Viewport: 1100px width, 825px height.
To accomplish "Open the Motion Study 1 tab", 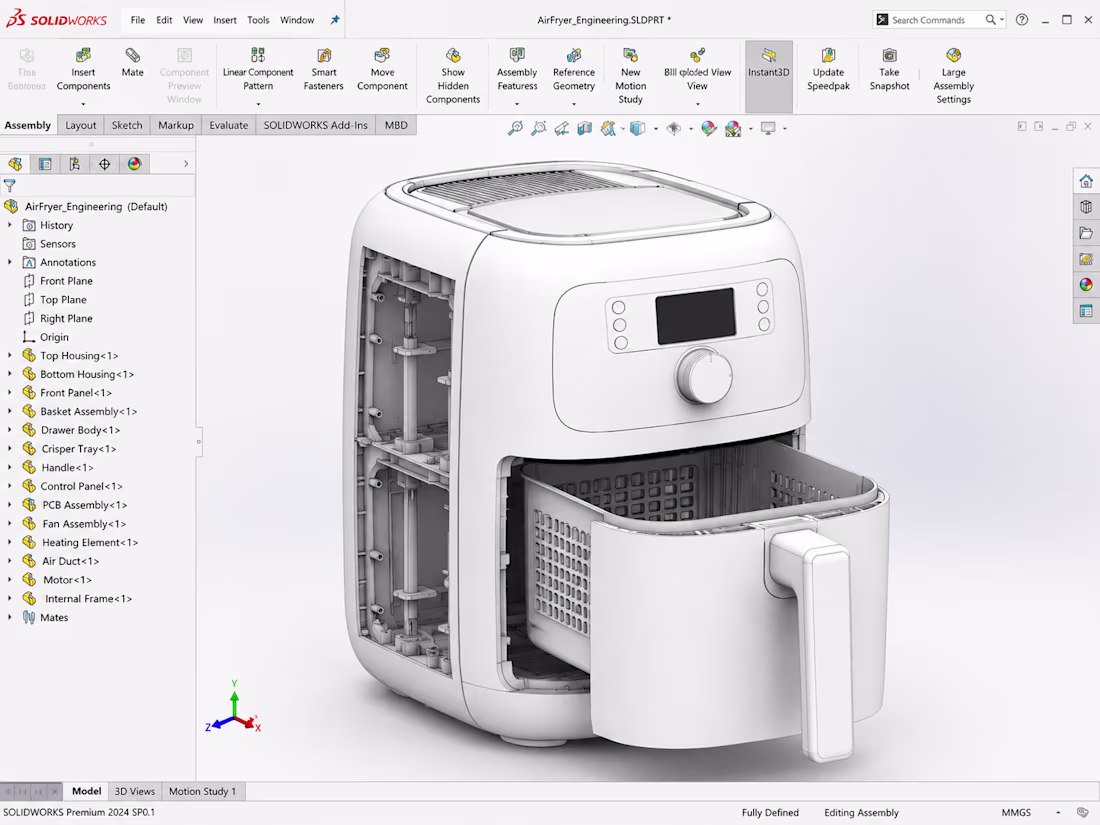I will click(203, 791).
